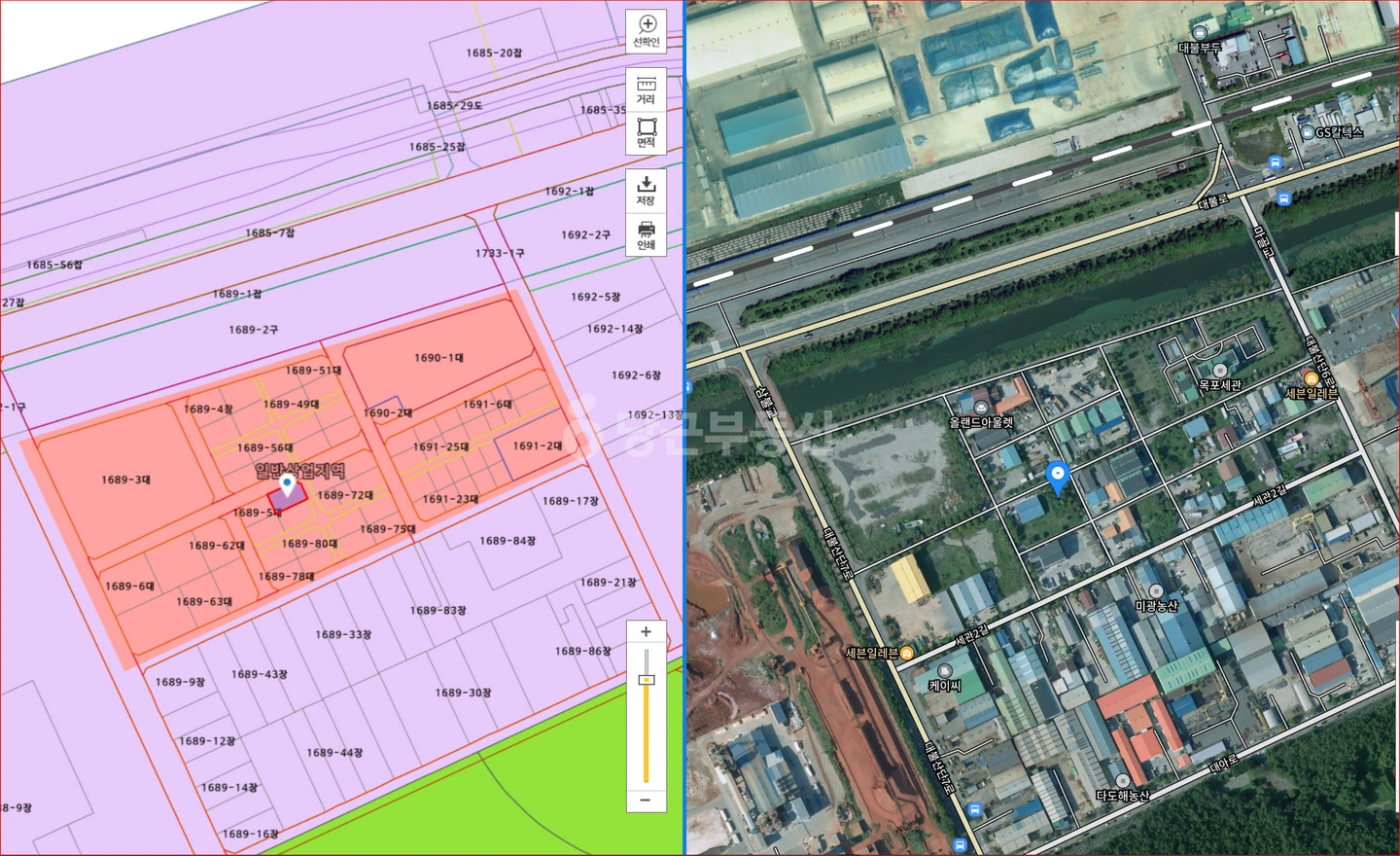Click the 선확인 magnifier tool

coord(647,30)
